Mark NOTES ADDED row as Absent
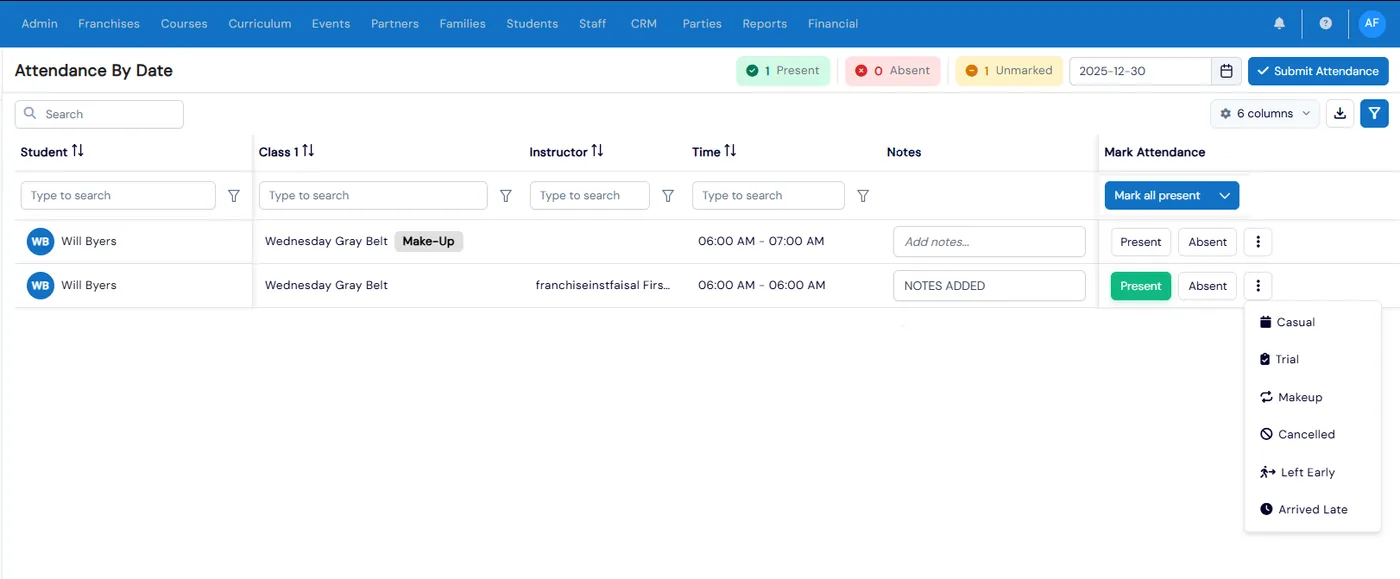Screen dimensions: 1400x579 coord(1207,286)
